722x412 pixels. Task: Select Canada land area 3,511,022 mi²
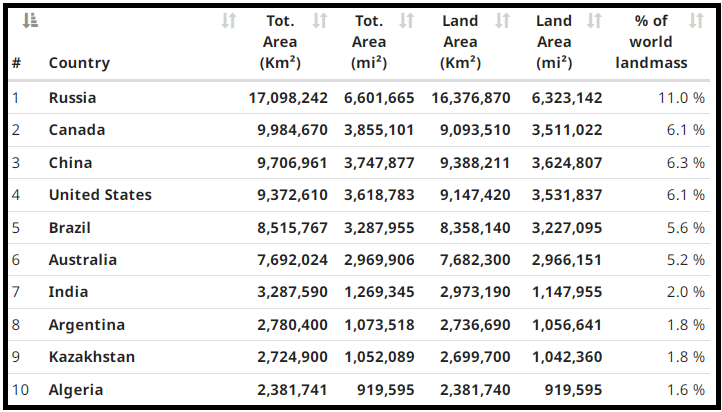pos(567,130)
